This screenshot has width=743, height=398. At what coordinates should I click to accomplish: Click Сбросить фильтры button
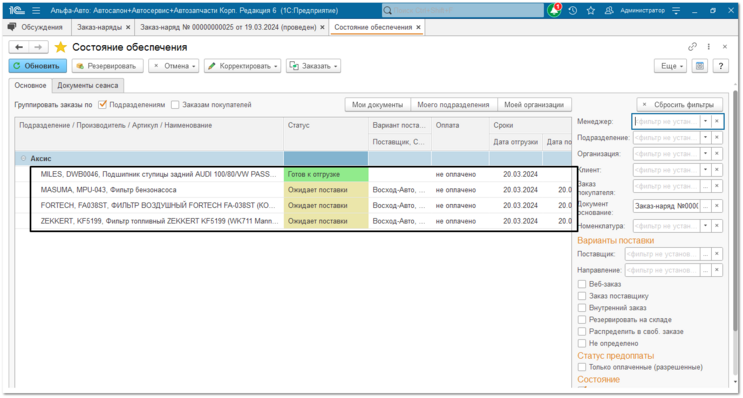pyautogui.click(x=680, y=105)
